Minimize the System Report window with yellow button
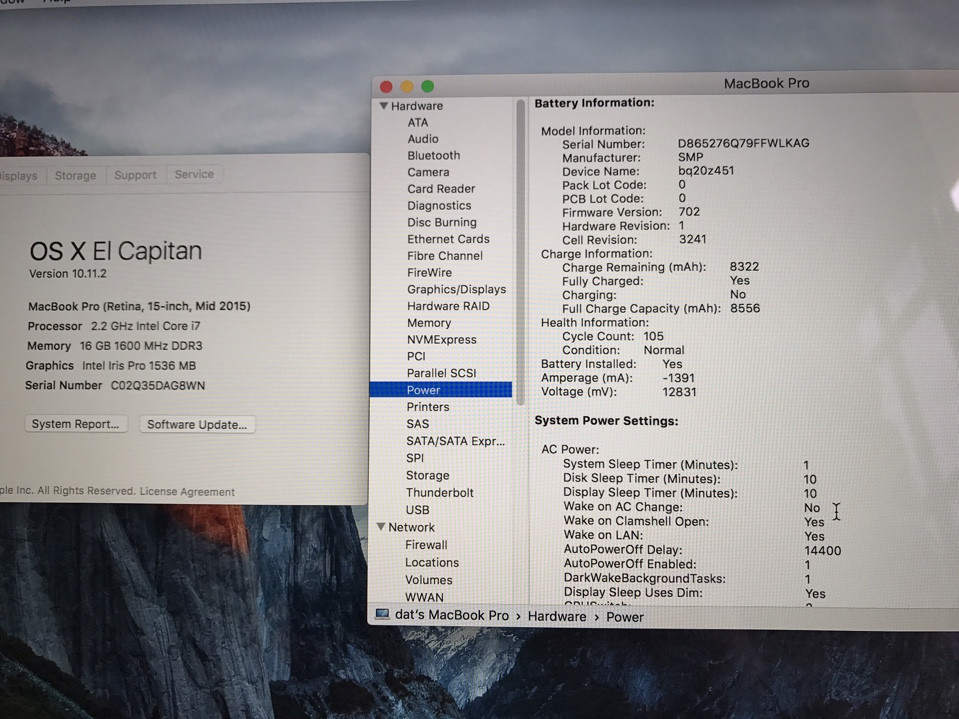 point(407,86)
